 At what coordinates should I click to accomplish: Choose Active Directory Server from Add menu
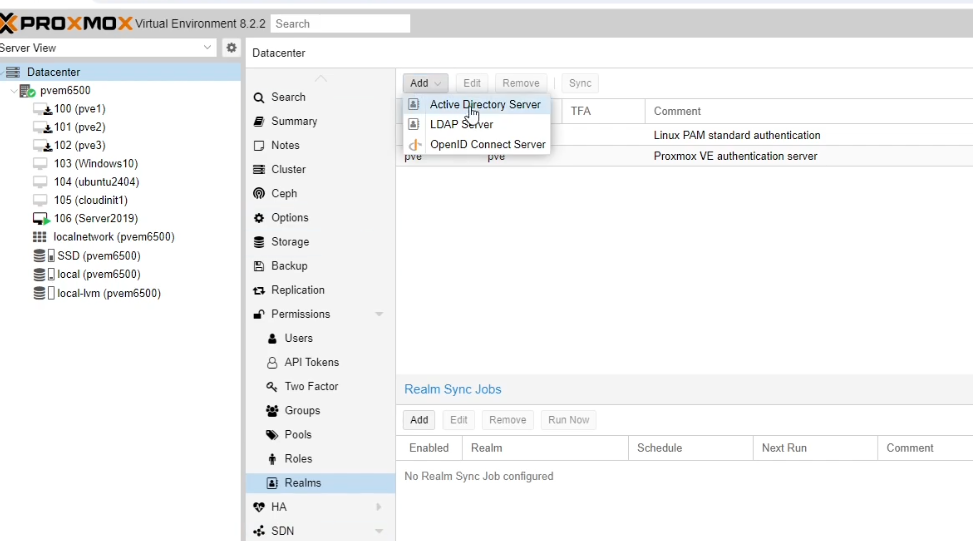coord(477,104)
